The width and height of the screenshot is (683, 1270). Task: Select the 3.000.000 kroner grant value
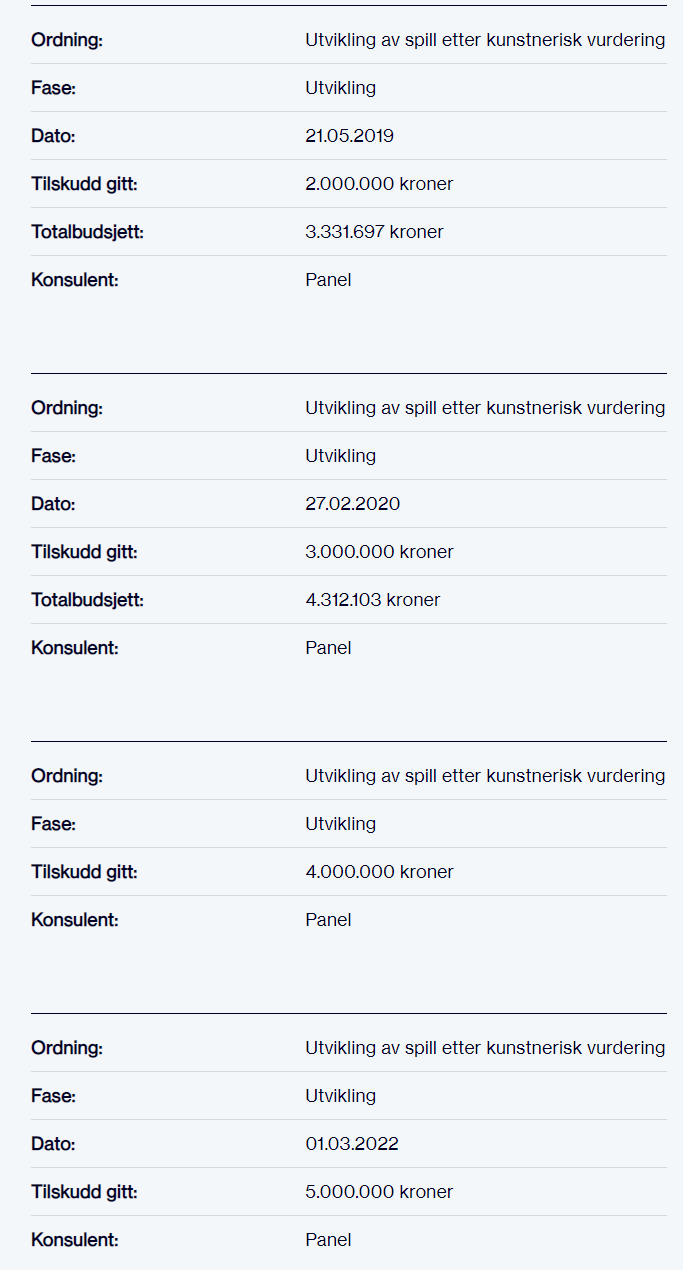point(379,552)
